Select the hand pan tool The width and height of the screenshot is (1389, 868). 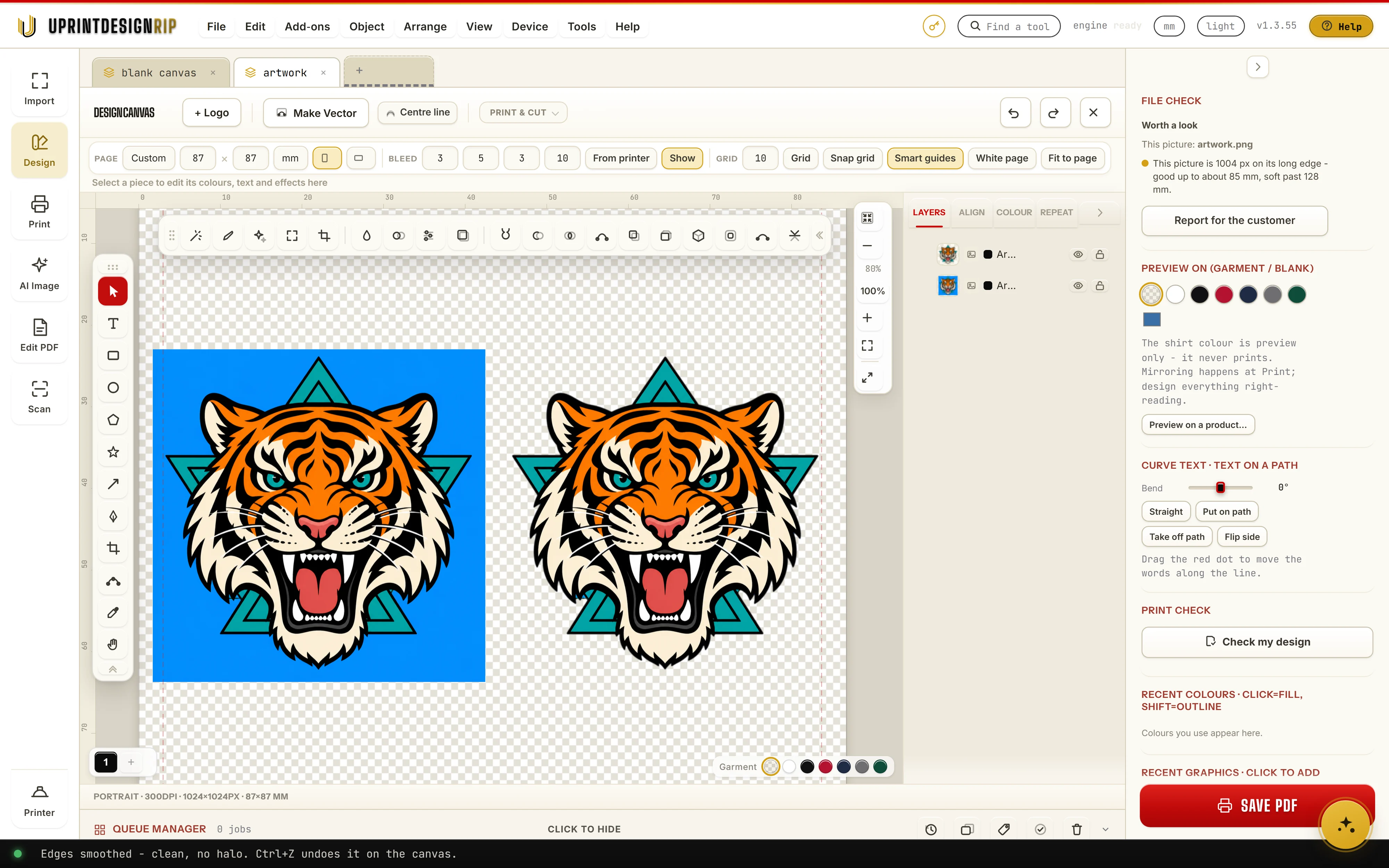[x=113, y=644]
